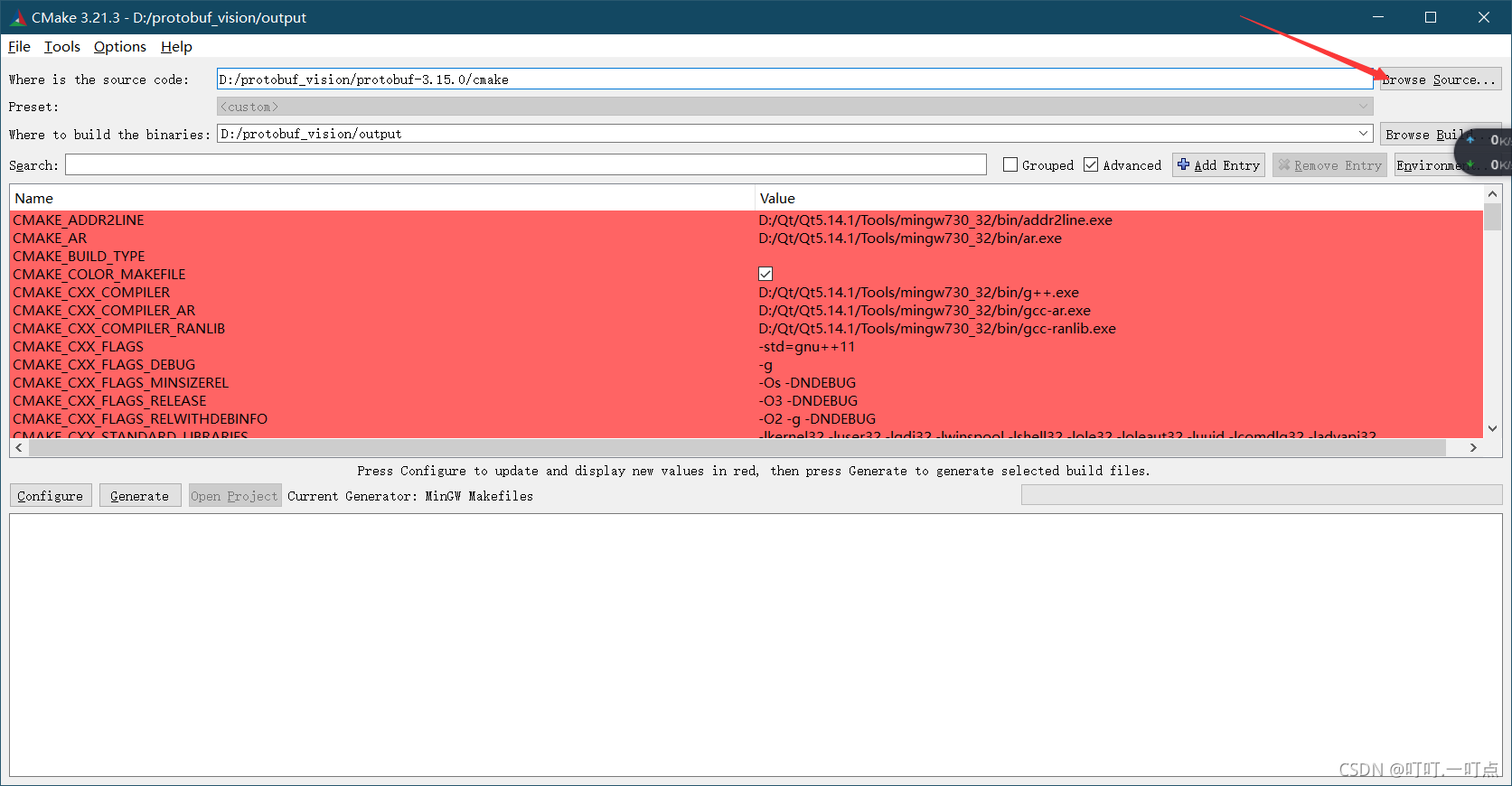1512x786 pixels.
Task: Close the CMake window
Action: (1484, 17)
